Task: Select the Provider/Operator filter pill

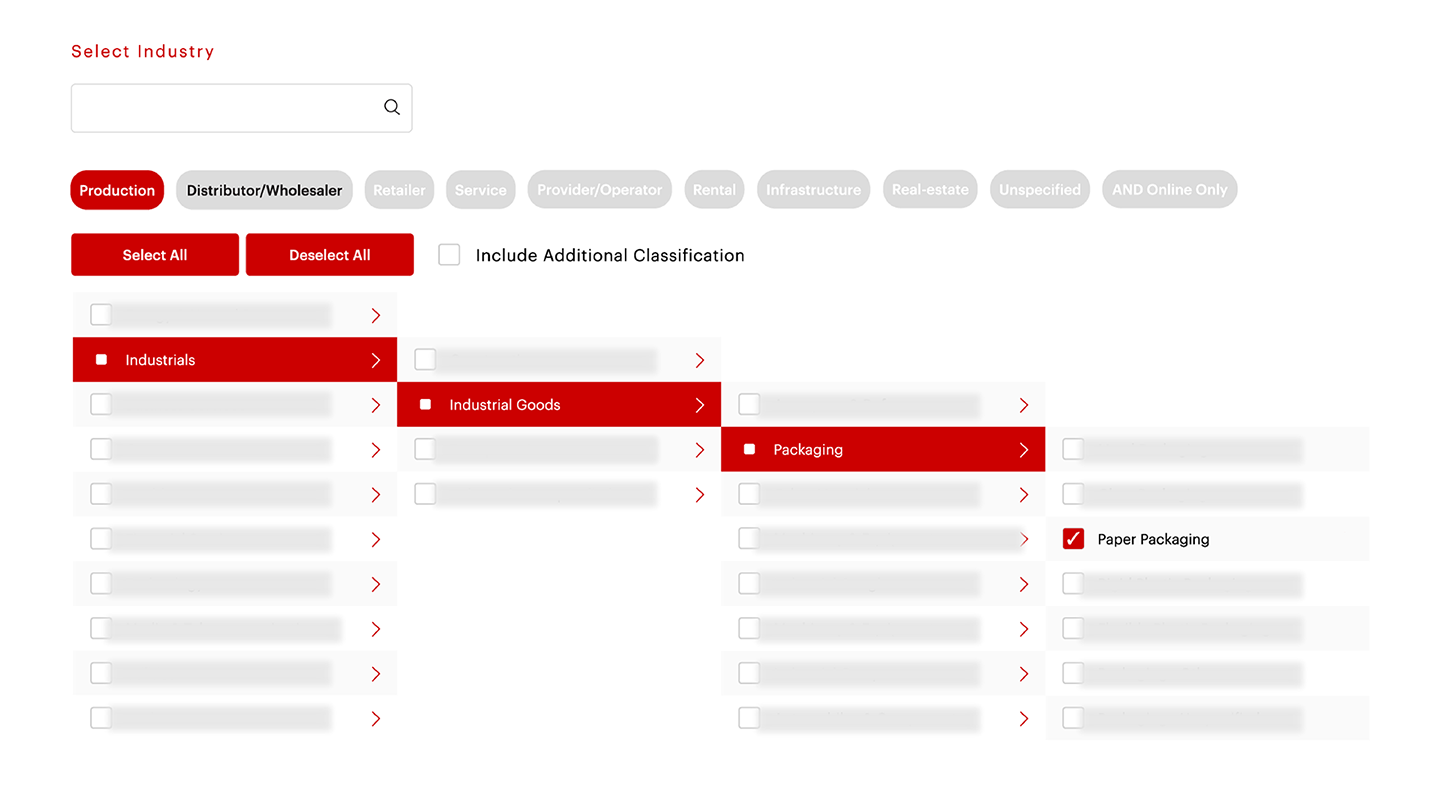Action: [599, 190]
